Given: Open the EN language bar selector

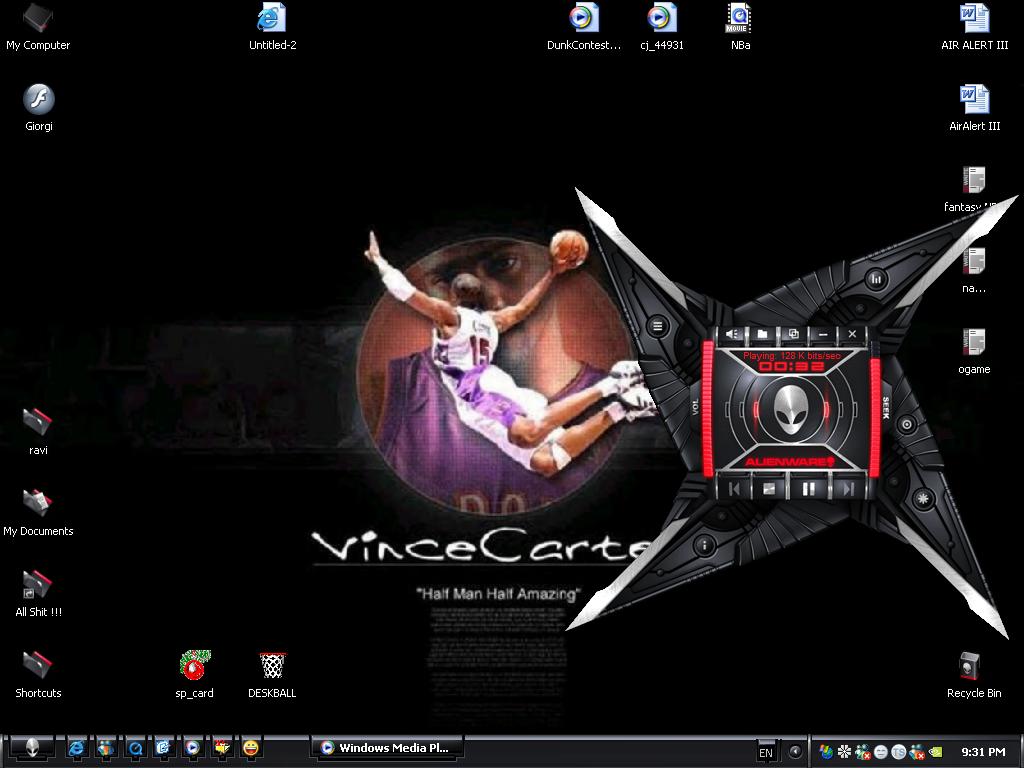Looking at the screenshot, I should point(766,752).
